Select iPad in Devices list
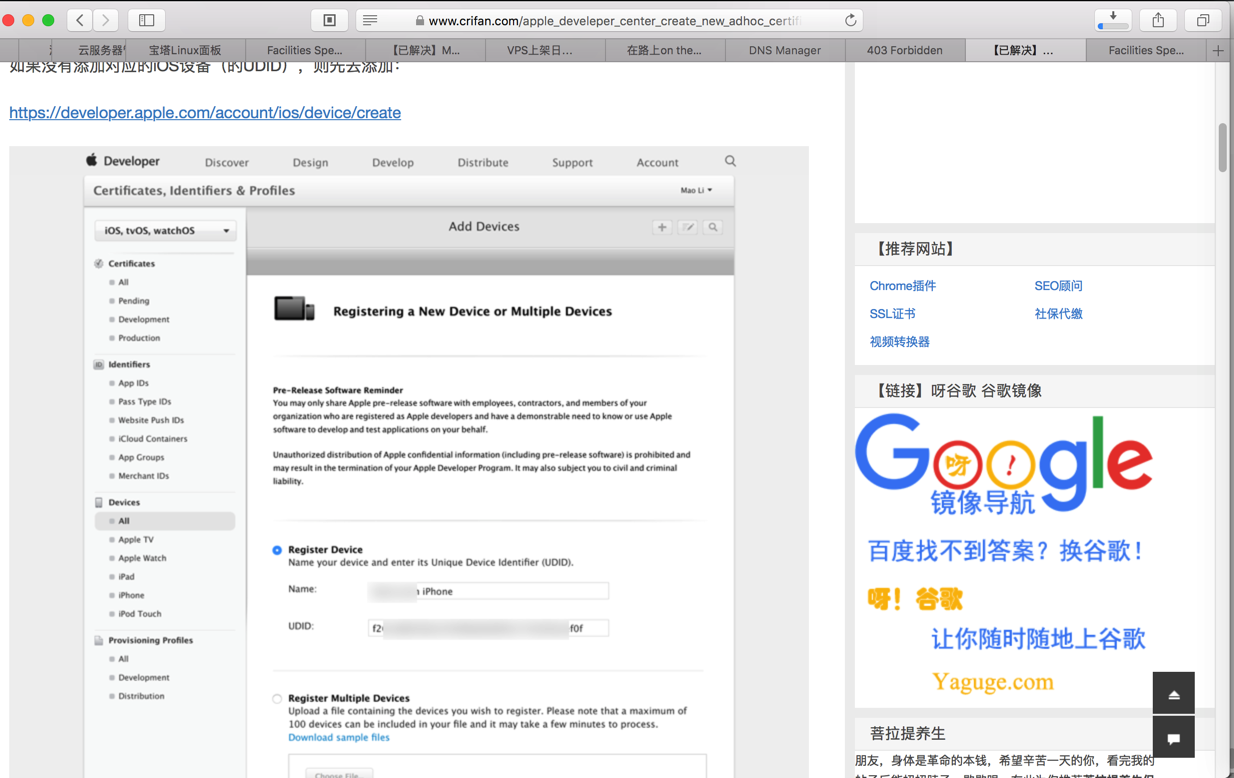Image resolution: width=1234 pixels, height=778 pixels. (x=126, y=577)
